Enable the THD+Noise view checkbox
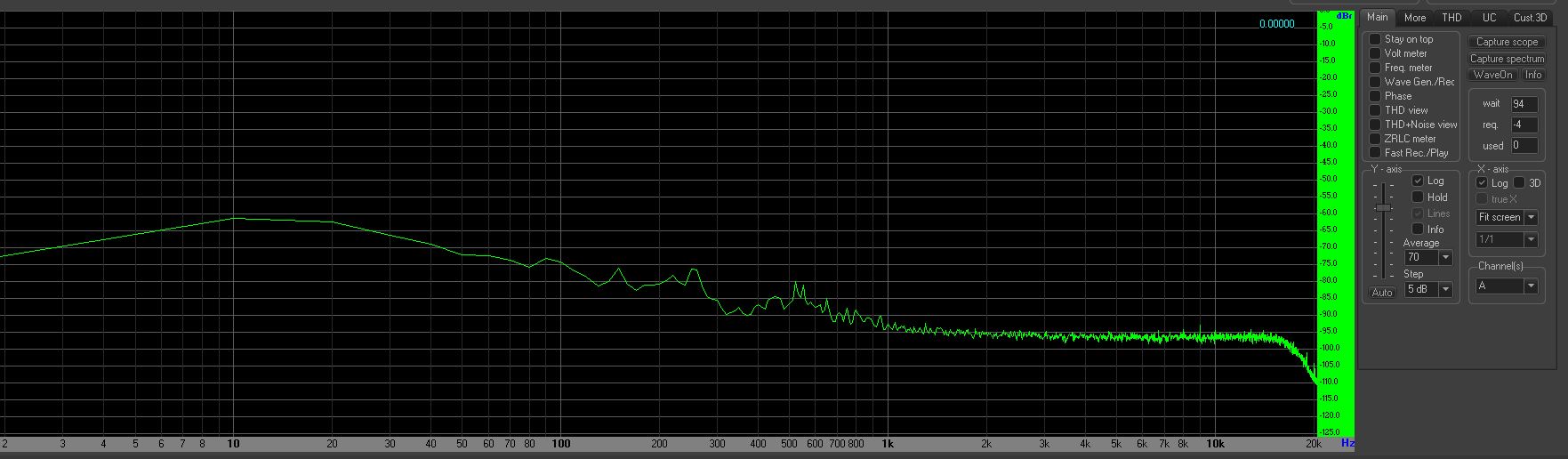This screenshot has height=459, width=1568. tap(1375, 125)
